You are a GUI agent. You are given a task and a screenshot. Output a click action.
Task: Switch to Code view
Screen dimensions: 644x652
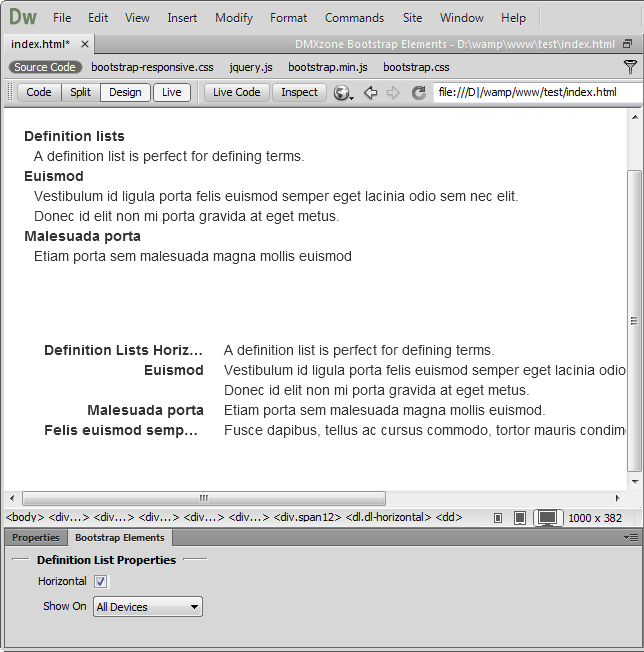point(39,92)
